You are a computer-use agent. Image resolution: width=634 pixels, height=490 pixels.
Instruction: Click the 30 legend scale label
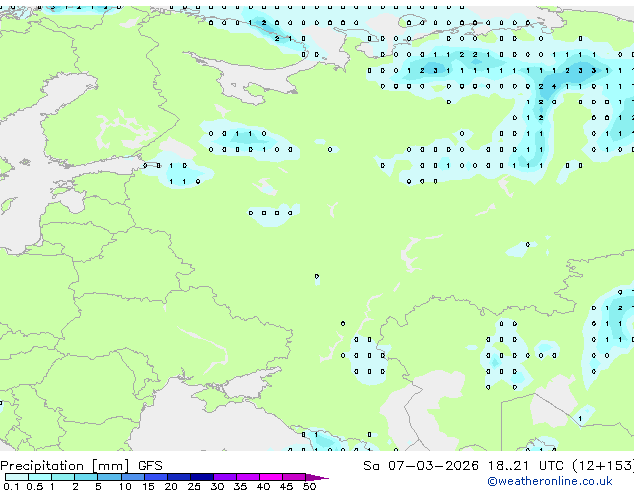[x=217, y=486]
